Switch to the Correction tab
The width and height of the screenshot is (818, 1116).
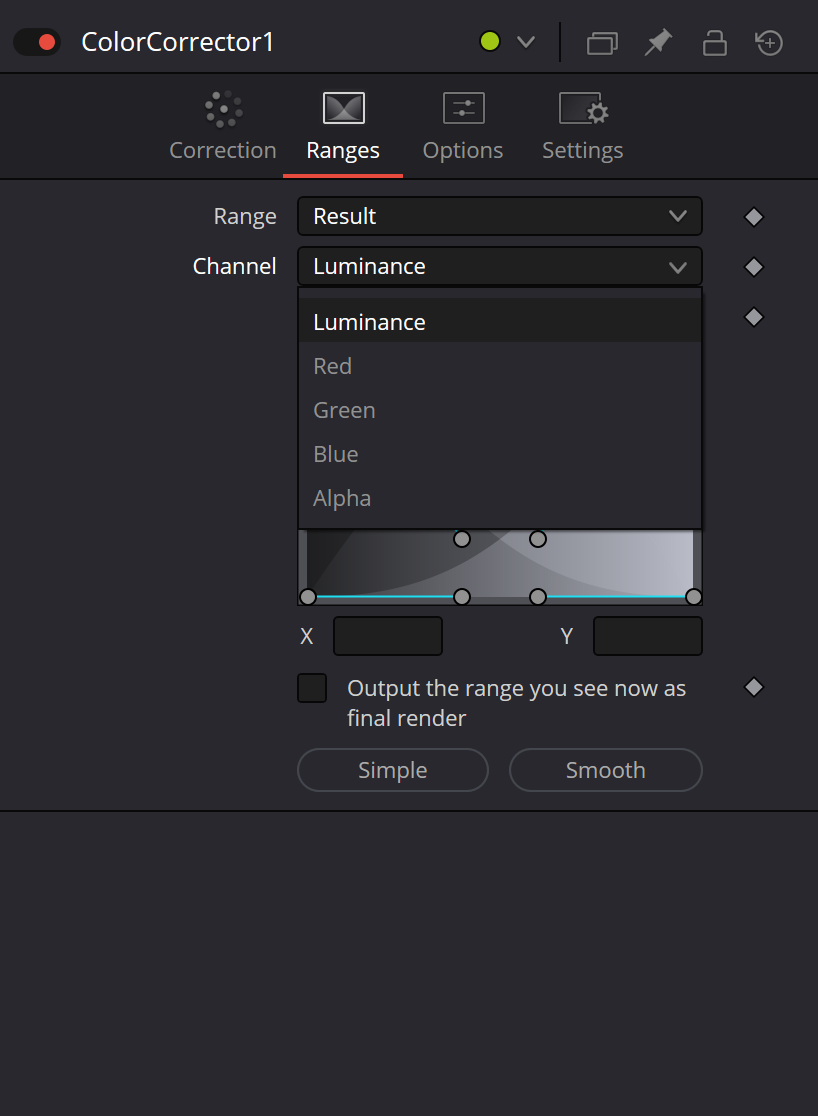tap(223, 127)
